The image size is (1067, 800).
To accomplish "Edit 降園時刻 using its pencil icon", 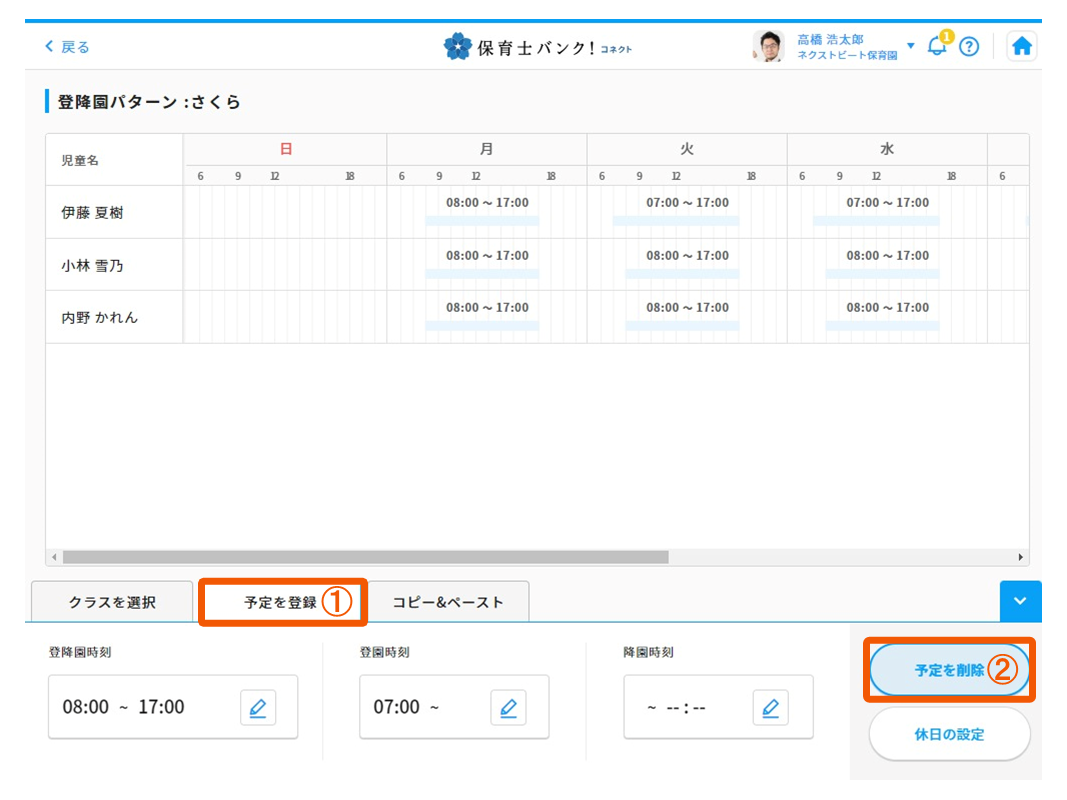I will pyautogui.click(x=770, y=707).
